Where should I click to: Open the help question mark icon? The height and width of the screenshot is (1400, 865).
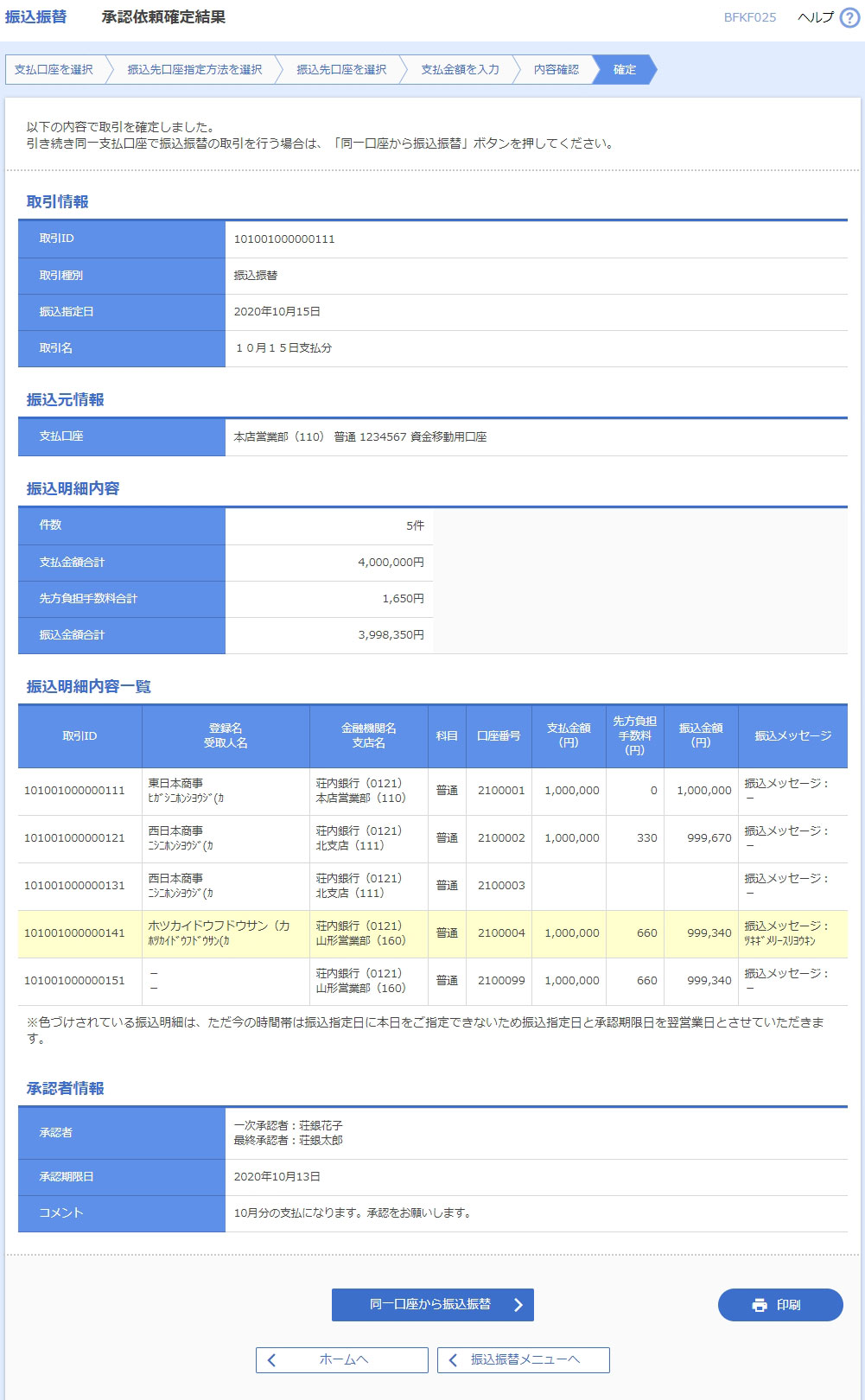coord(850,17)
